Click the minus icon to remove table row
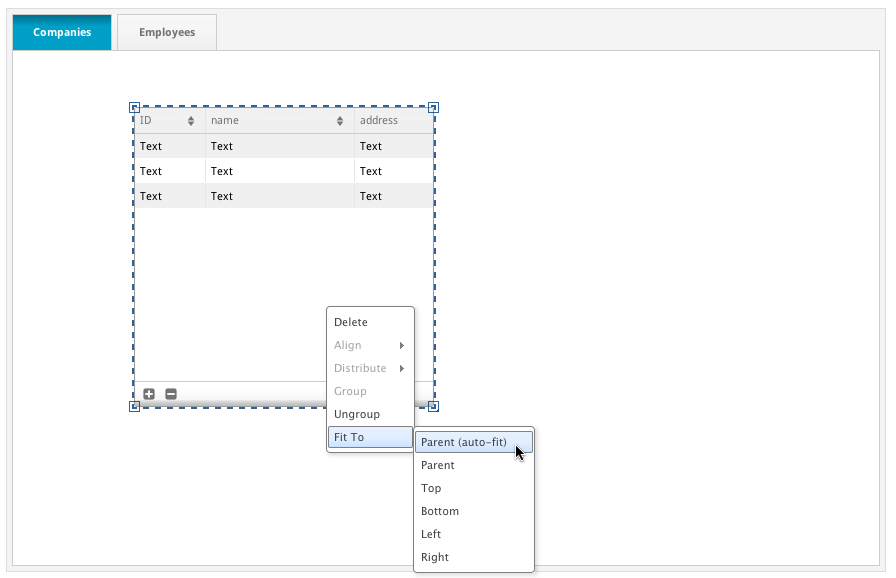 tap(171, 394)
